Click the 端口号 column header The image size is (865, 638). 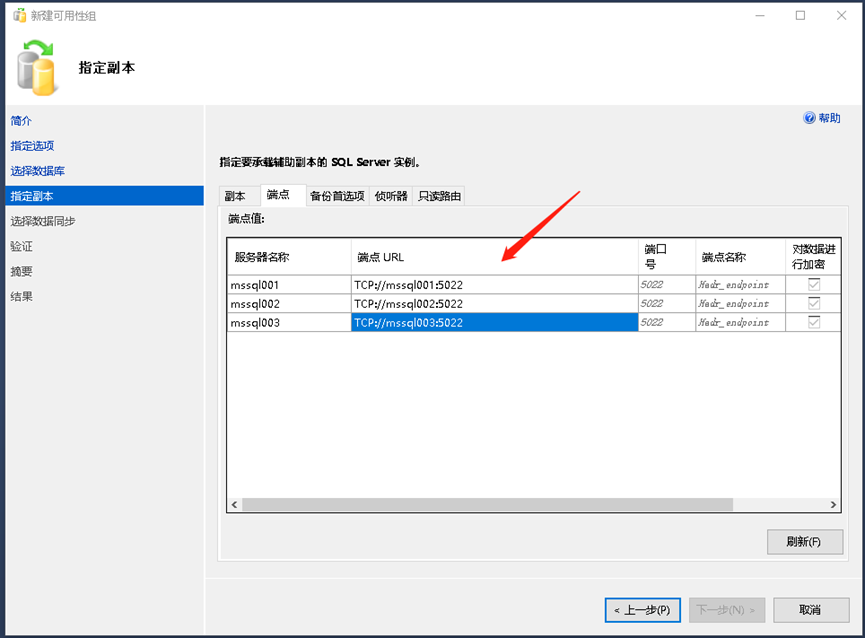666,257
